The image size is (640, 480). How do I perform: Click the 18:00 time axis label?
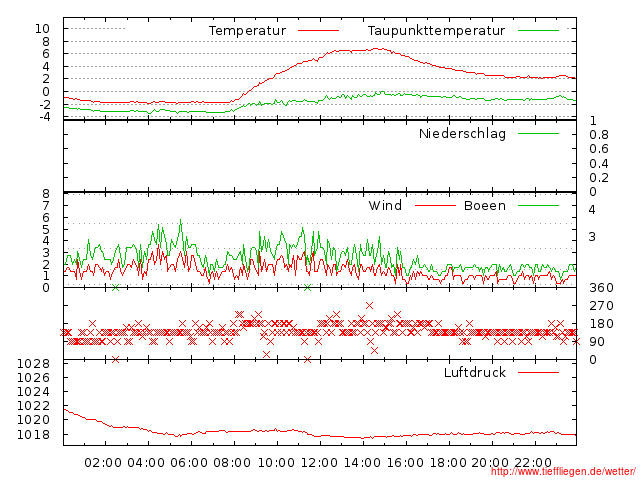tap(448, 463)
